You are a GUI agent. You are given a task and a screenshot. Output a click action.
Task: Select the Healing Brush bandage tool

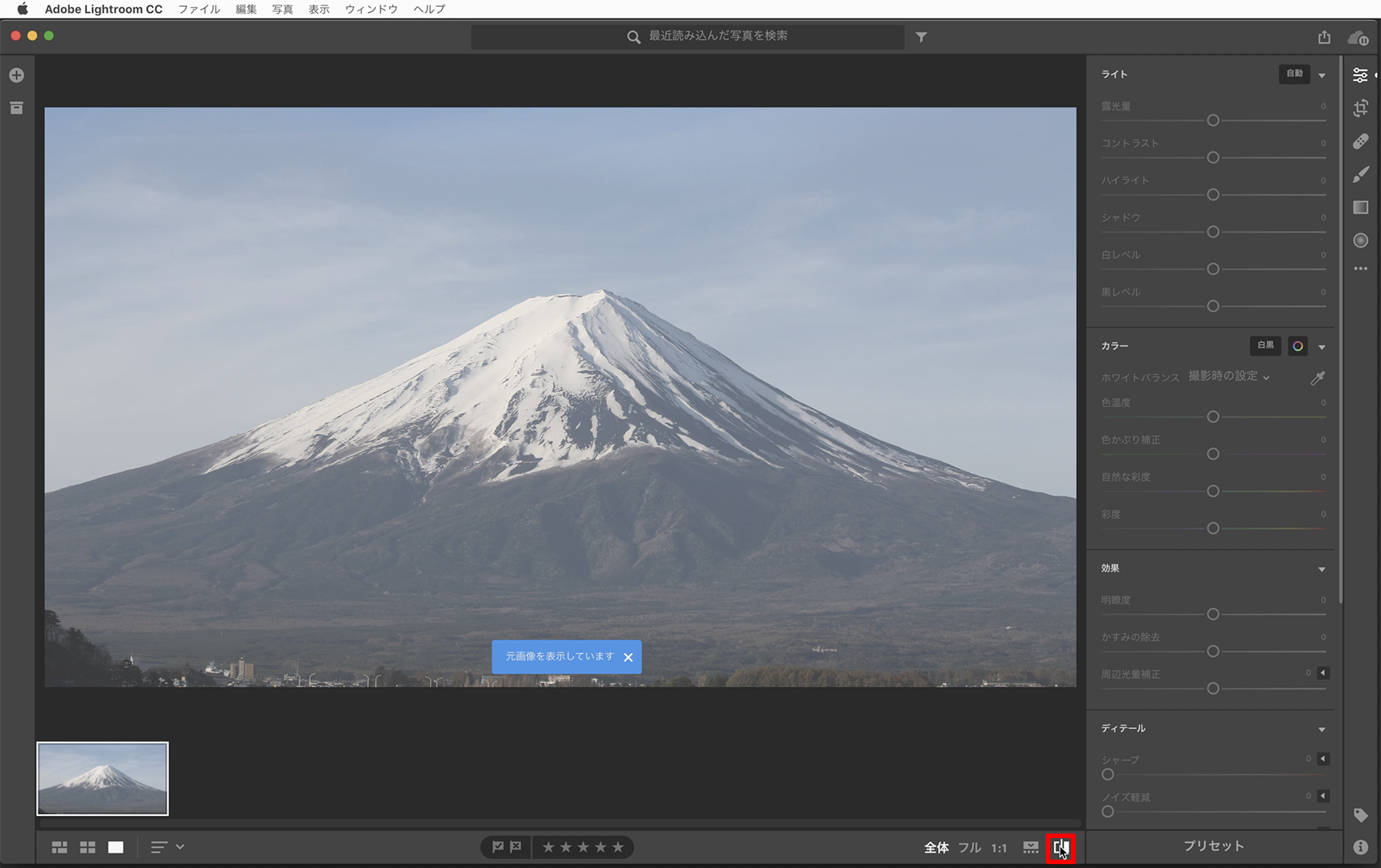(1360, 142)
